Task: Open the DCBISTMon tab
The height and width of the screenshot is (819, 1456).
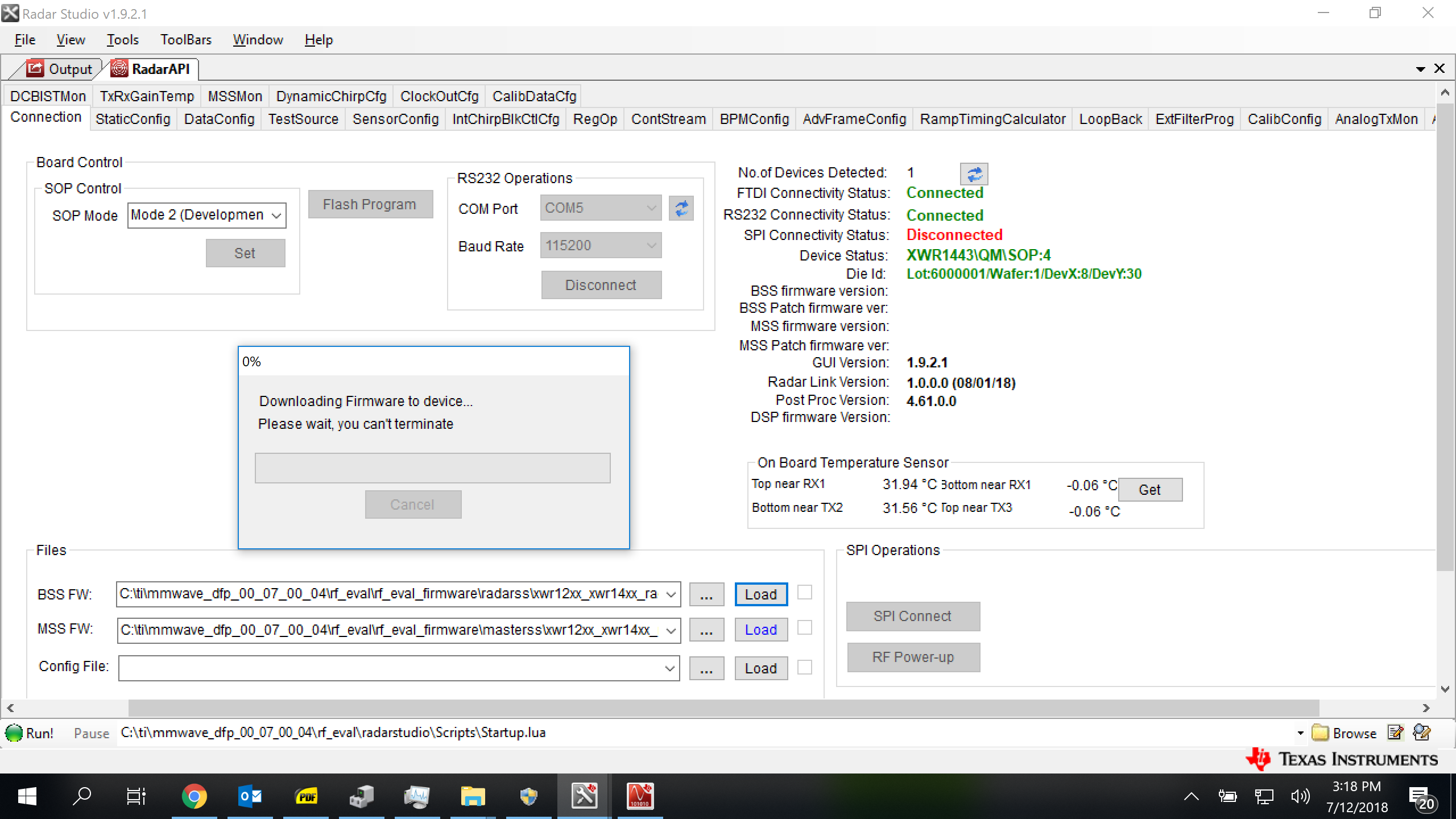Action: (x=48, y=96)
